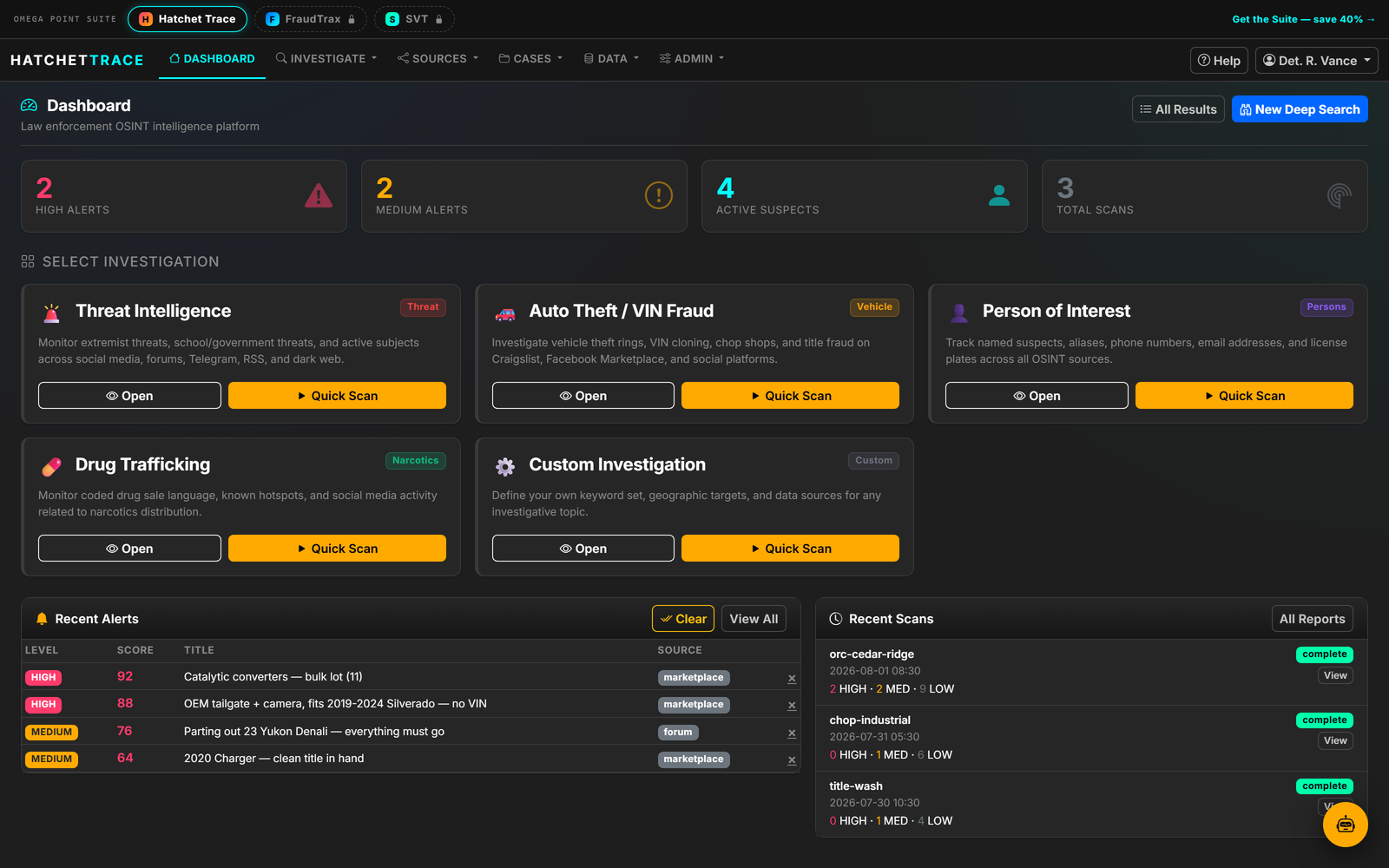Click the Person of Interest silhouette icon
The height and width of the screenshot is (868, 1389).
pyautogui.click(x=959, y=312)
